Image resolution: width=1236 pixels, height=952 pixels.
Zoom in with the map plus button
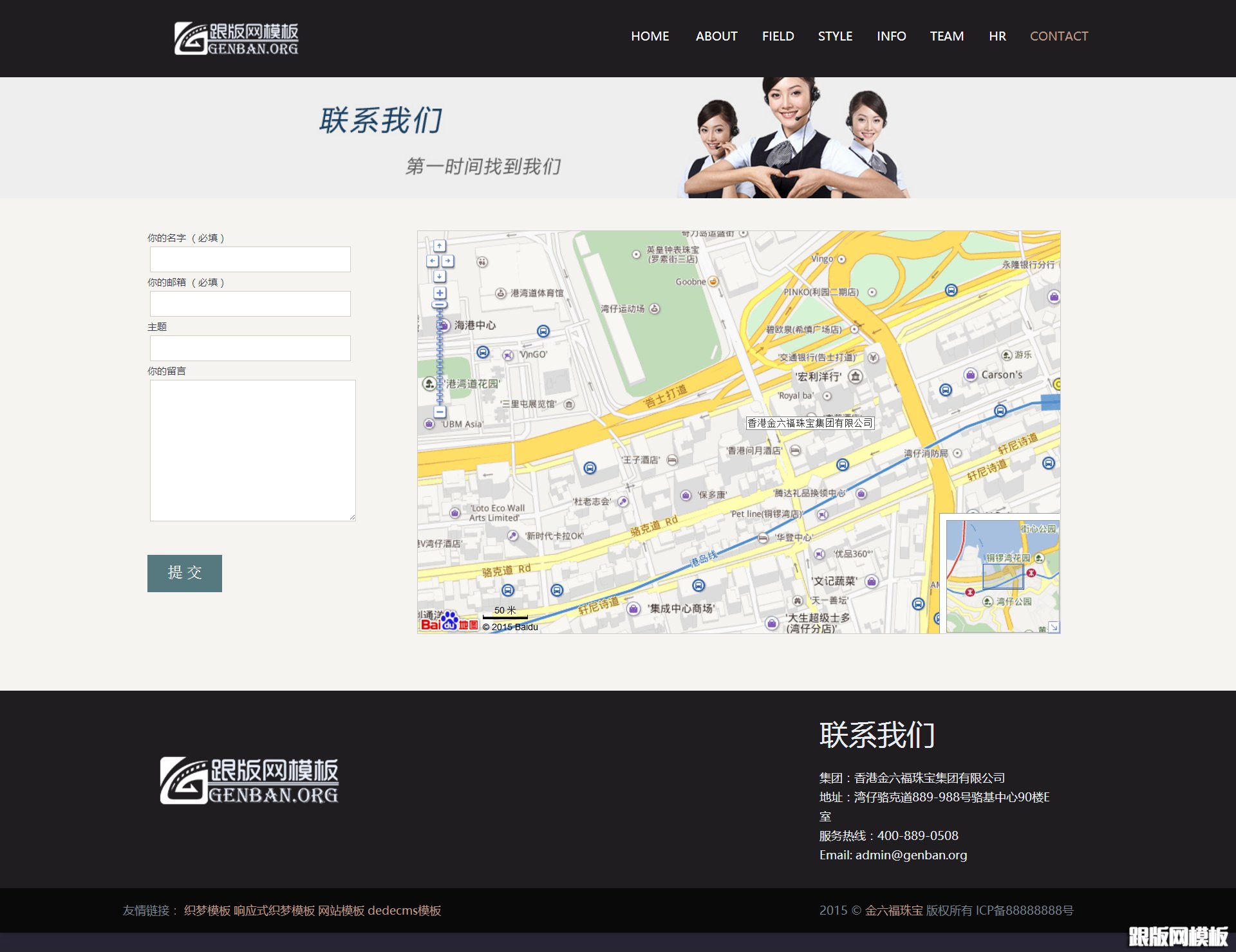pyautogui.click(x=440, y=293)
